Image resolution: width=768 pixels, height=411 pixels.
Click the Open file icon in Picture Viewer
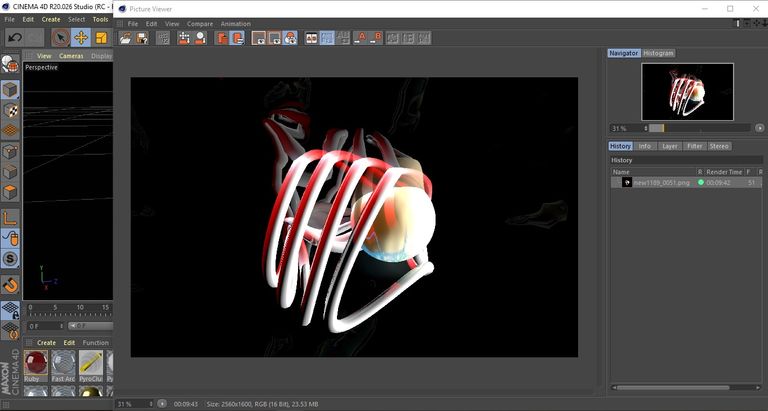[126, 38]
